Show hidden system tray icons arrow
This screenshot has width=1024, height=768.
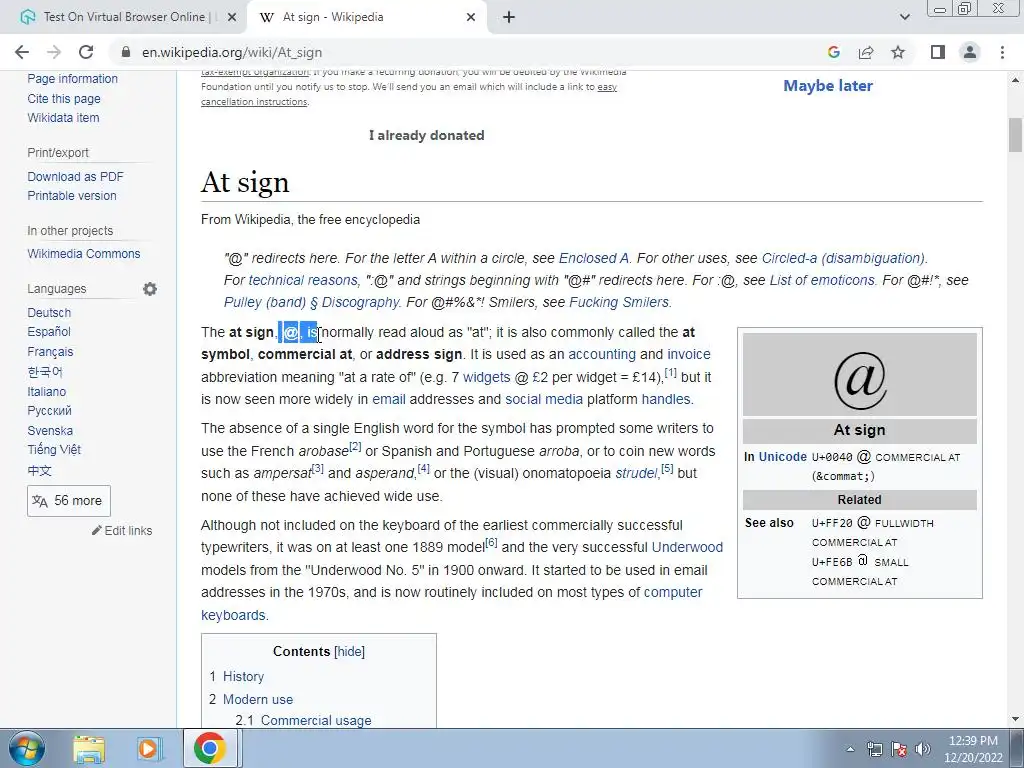(850, 749)
